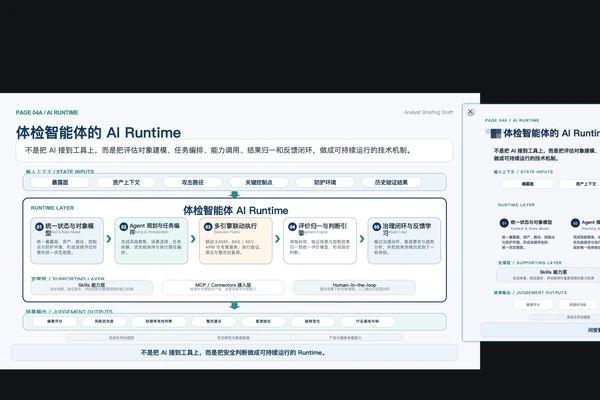Viewport: 600px width, 400px height.
Task: Click RUNTIME LAYER label in the side panel
Action: 517,205
